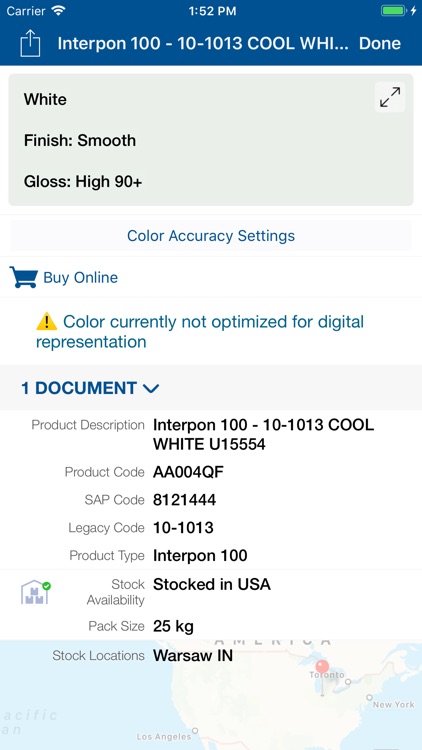Tap the yellow warning triangle icon
Image resolution: width=422 pixels, height=750 pixels.
point(46,321)
